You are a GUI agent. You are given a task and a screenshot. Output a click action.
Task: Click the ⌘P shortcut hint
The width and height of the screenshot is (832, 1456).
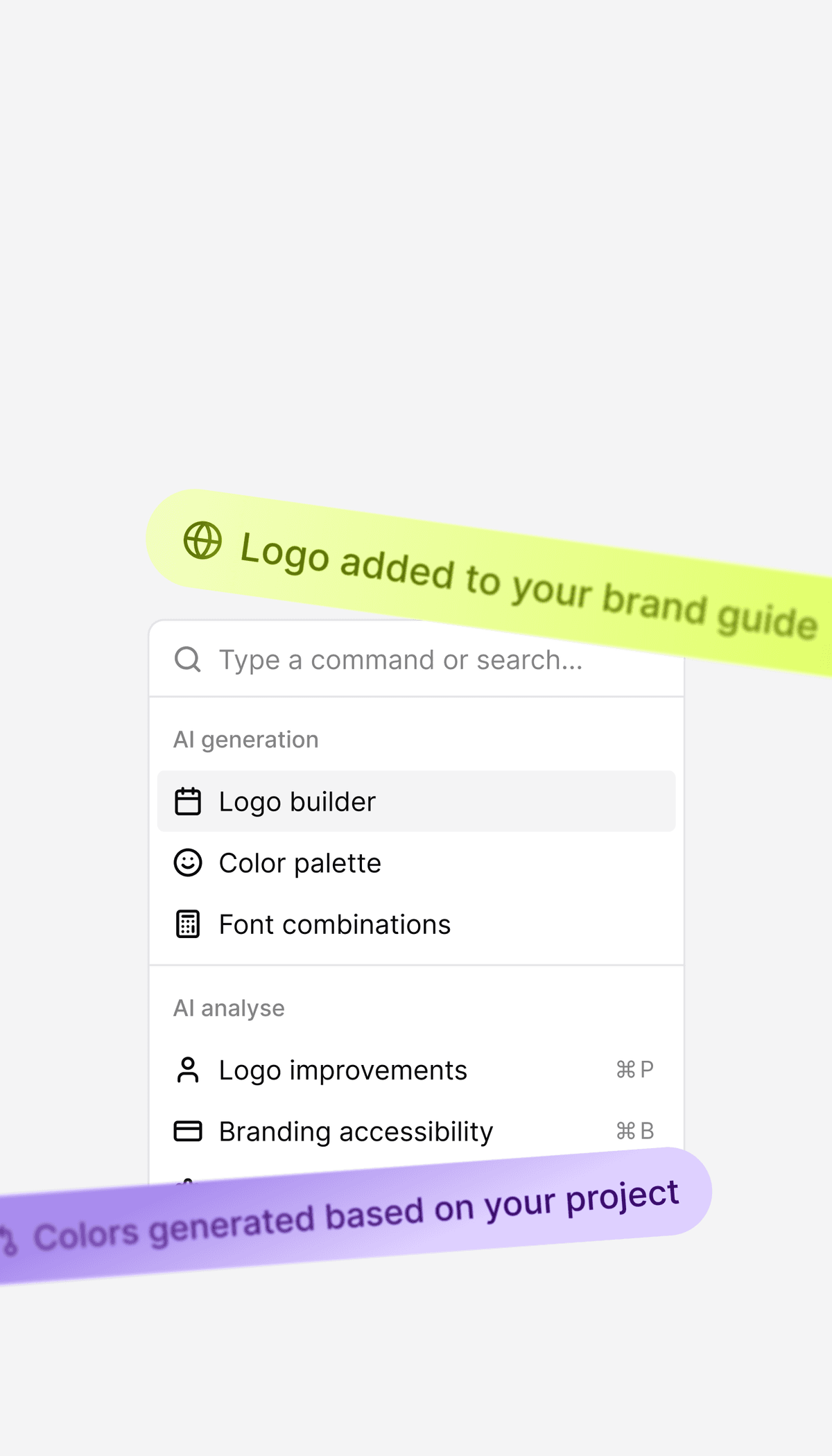click(x=635, y=1070)
